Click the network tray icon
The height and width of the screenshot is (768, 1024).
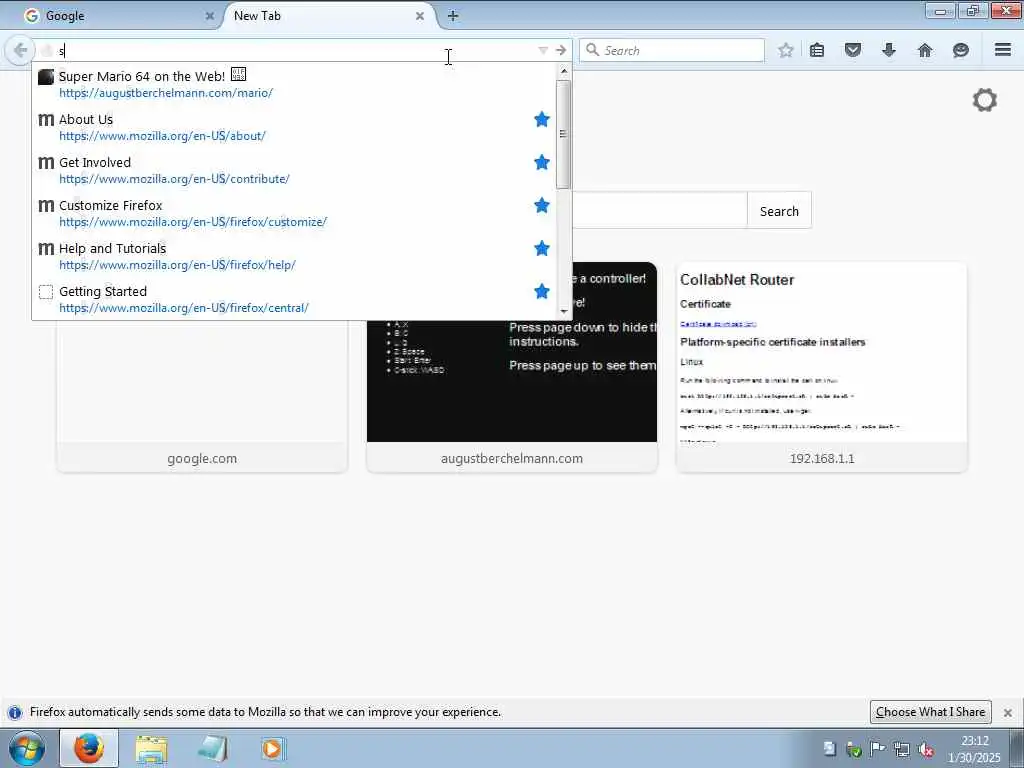[902, 749]
